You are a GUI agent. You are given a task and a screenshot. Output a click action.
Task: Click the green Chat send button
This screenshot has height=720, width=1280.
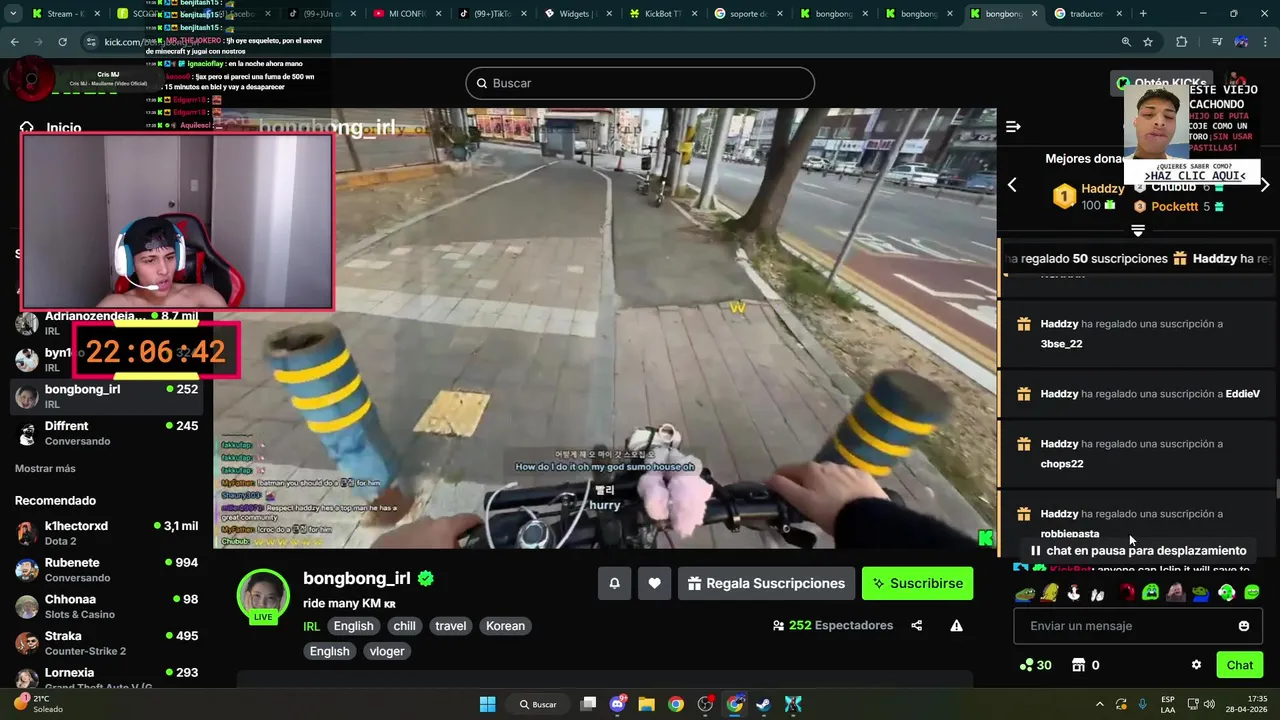pos(1240,665)
